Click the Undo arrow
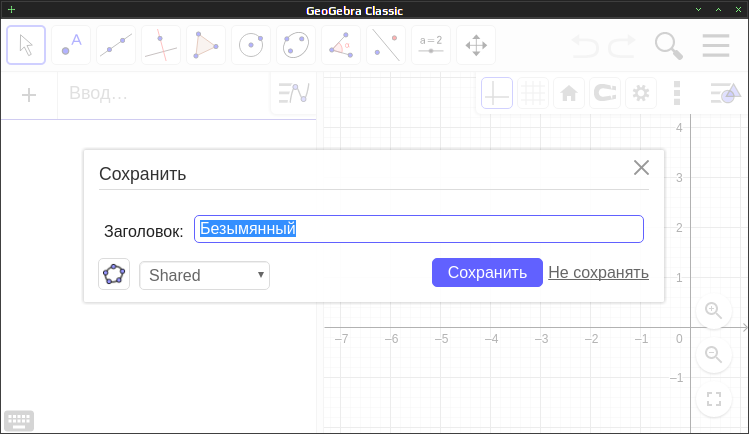Image resolution: width=749 pixels, height=434 pixels. pyautogui.click(x=585, y=46)
